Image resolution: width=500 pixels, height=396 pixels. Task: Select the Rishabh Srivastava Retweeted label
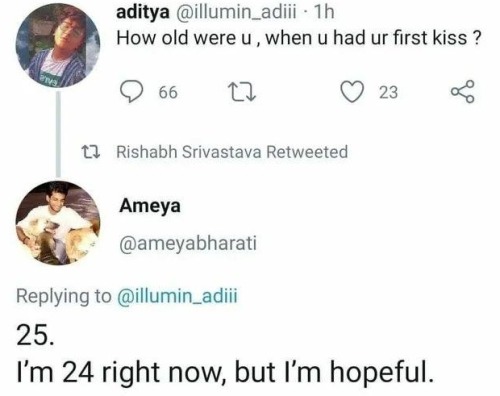pos(232,152)
